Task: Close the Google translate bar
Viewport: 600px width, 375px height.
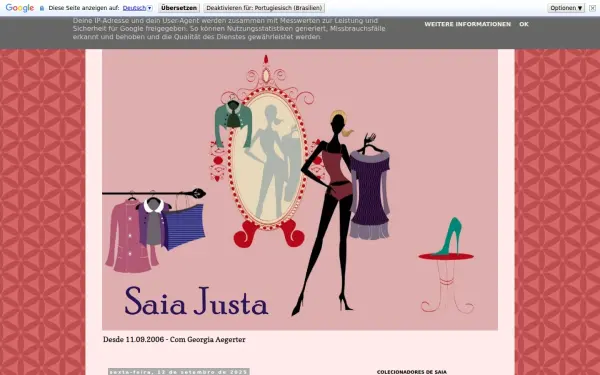Action: click(592, 8)
